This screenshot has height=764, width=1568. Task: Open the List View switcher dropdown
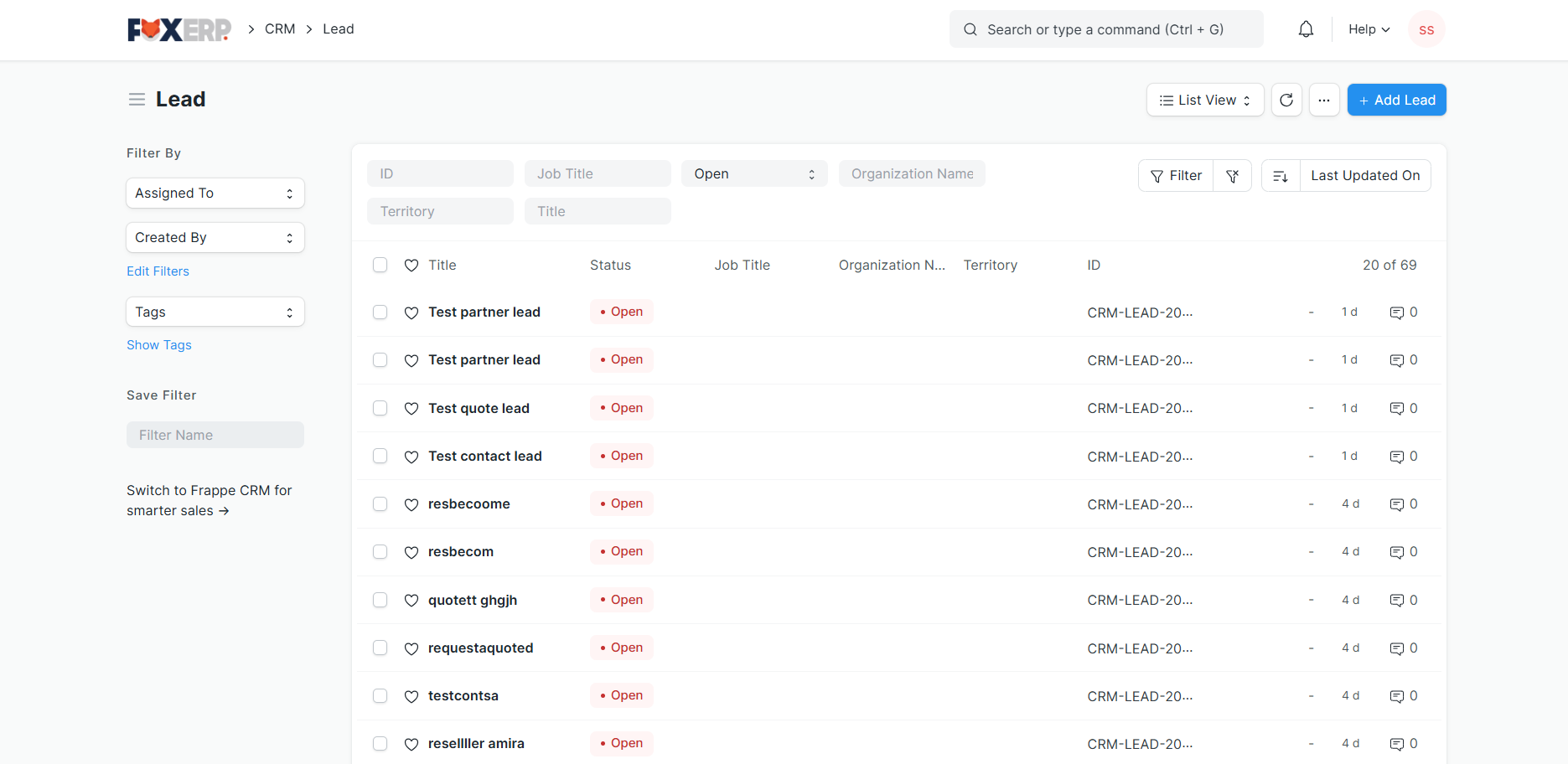click(x=1205, y=100)
